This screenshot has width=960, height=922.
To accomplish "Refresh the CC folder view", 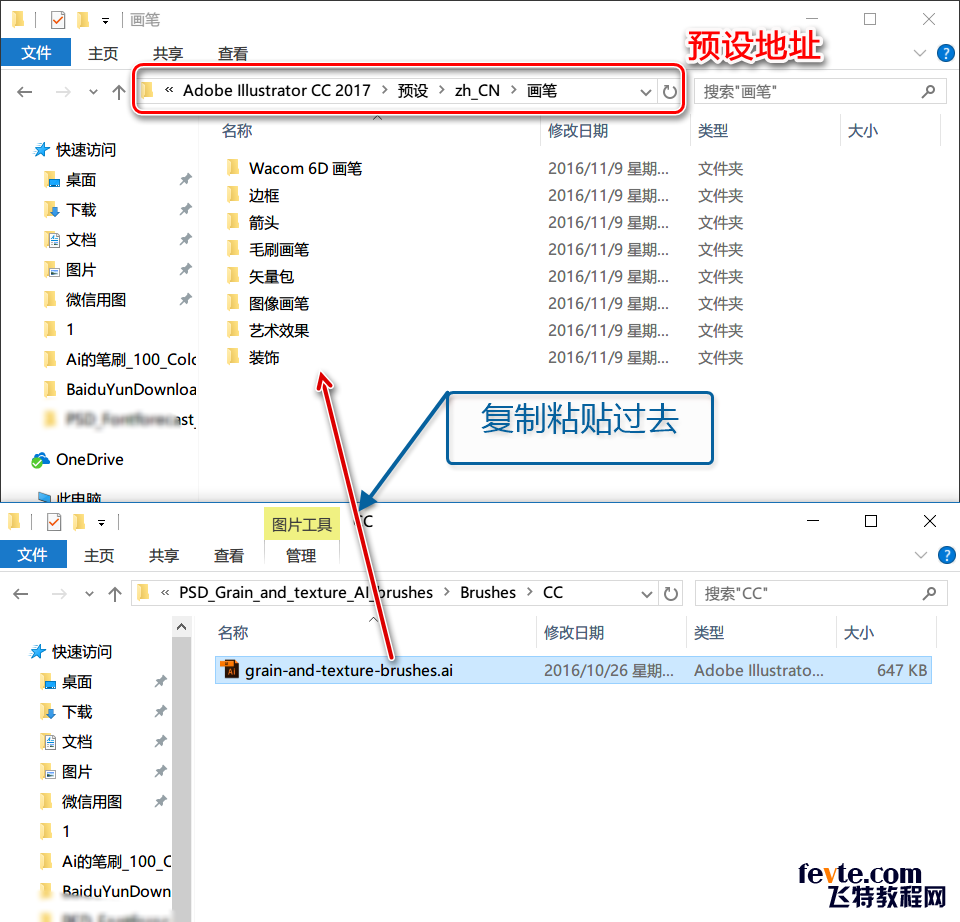I will 670,594.
